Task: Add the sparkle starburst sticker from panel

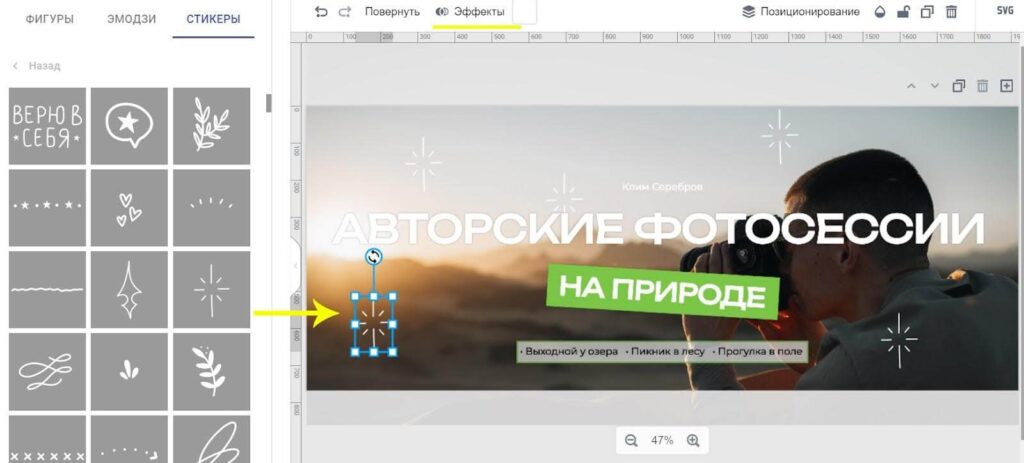Action: (x=212, y=289)
